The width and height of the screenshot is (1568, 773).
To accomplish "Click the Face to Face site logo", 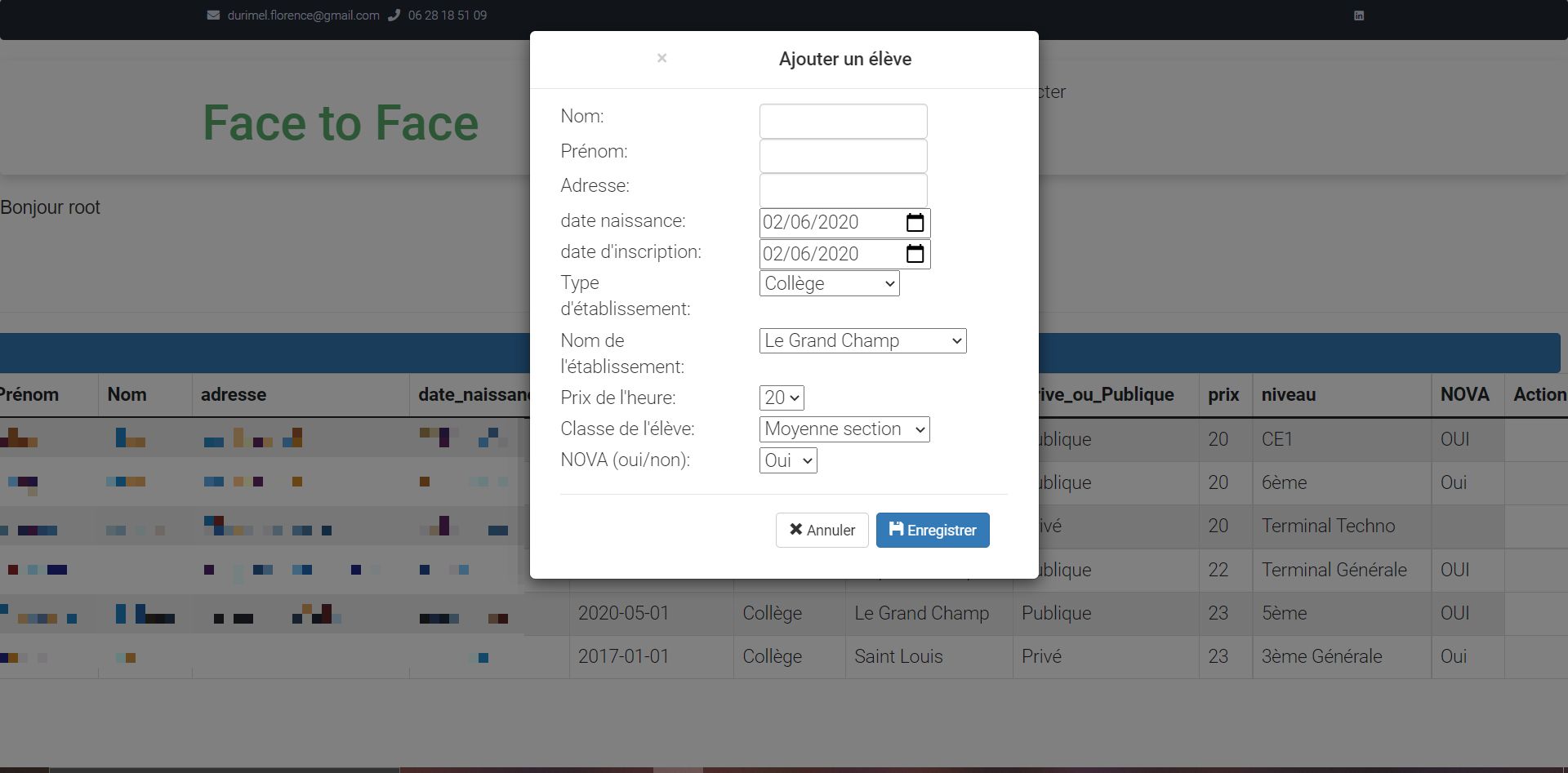I will point(341,123).
